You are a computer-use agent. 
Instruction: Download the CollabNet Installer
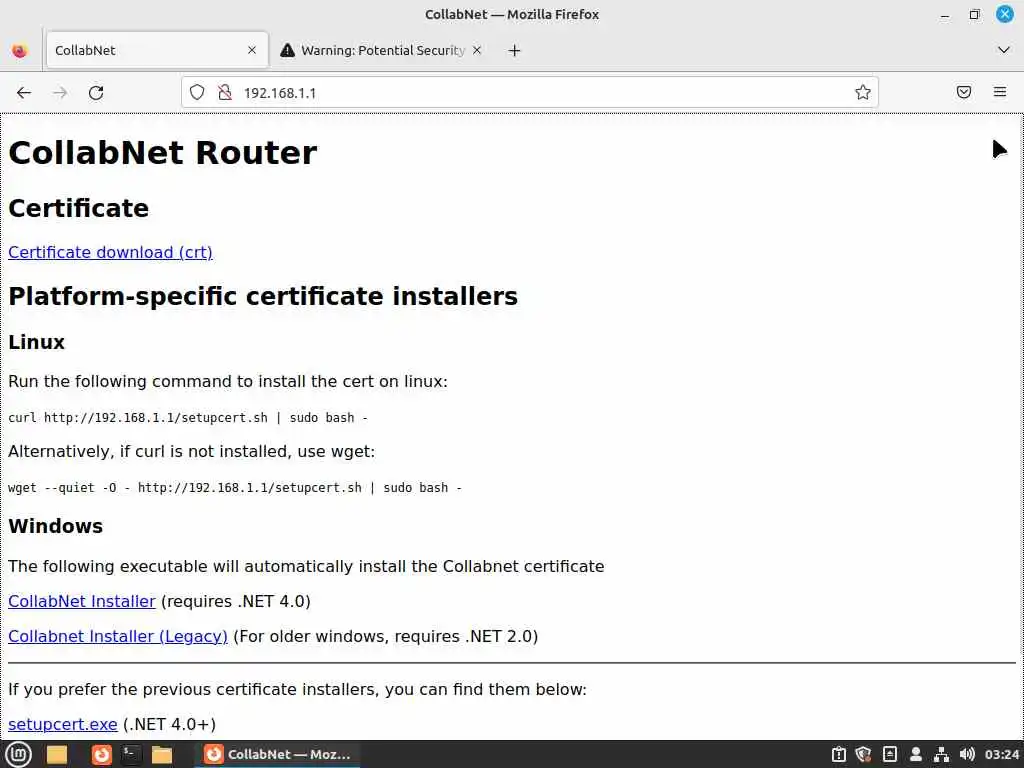tap(82, 601)
